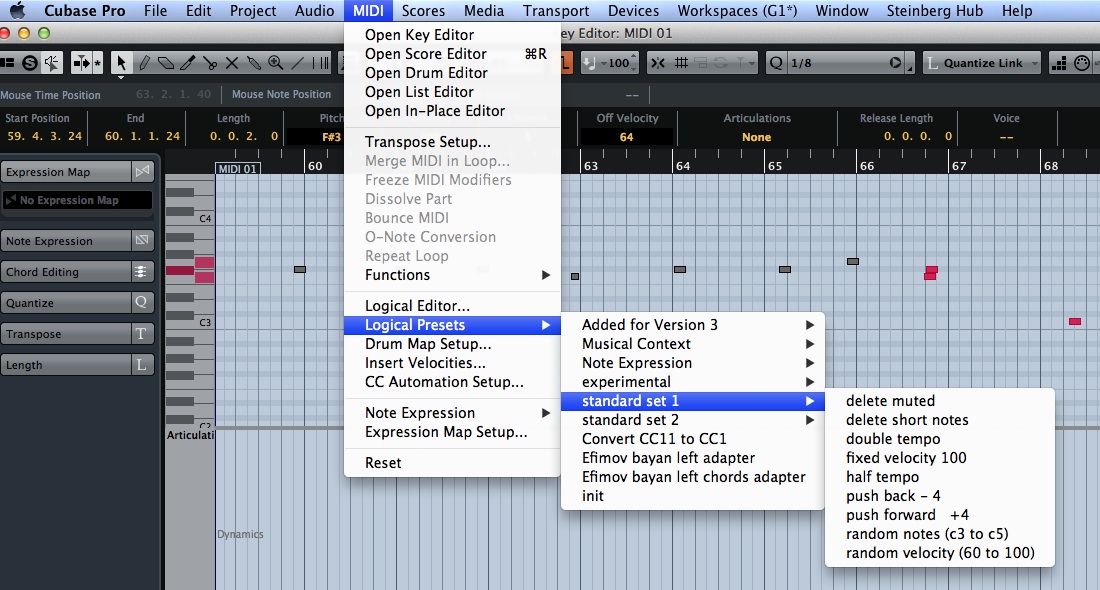The width and height of the screenshot is (1100, 590).
Task: Select Convert CC11 to CC1 preset
Action: [x=692, y=438]
